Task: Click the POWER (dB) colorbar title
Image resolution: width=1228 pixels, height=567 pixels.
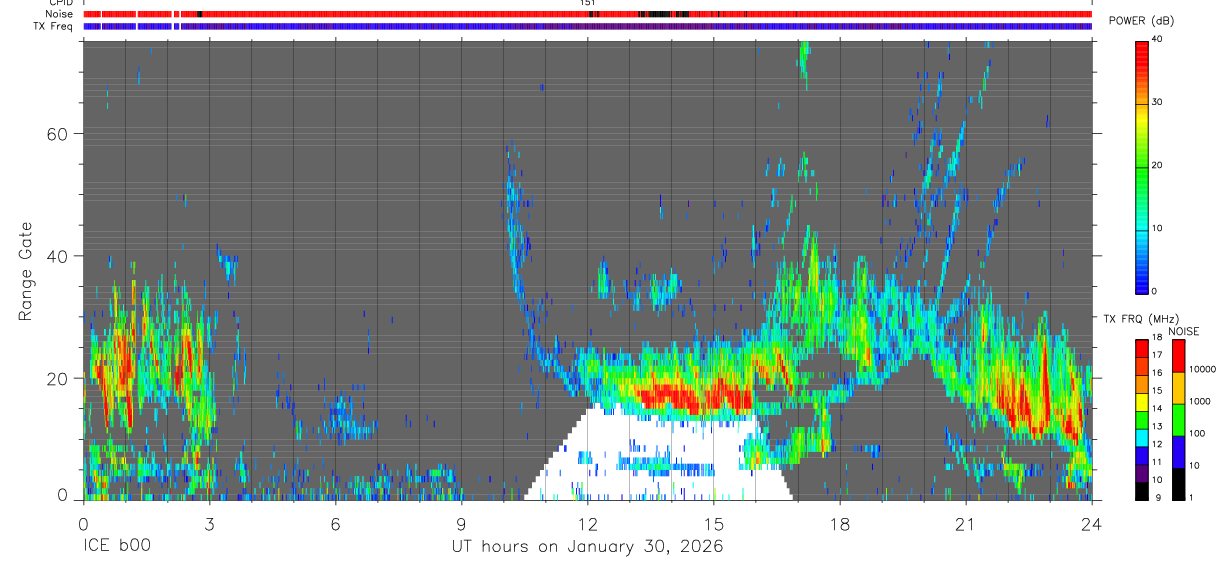Action: tap(1141, 21)
